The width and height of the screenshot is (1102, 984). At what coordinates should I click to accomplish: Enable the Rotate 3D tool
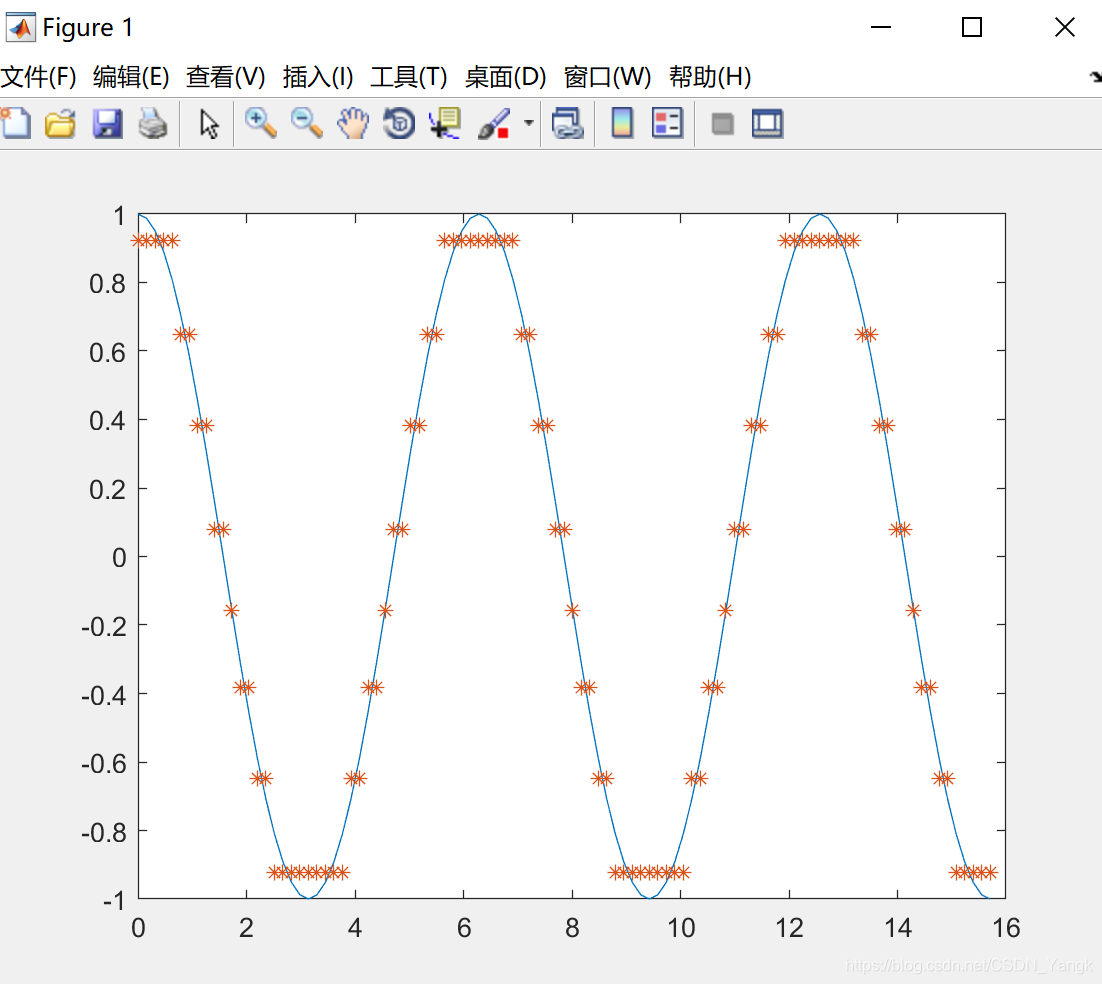399,124
